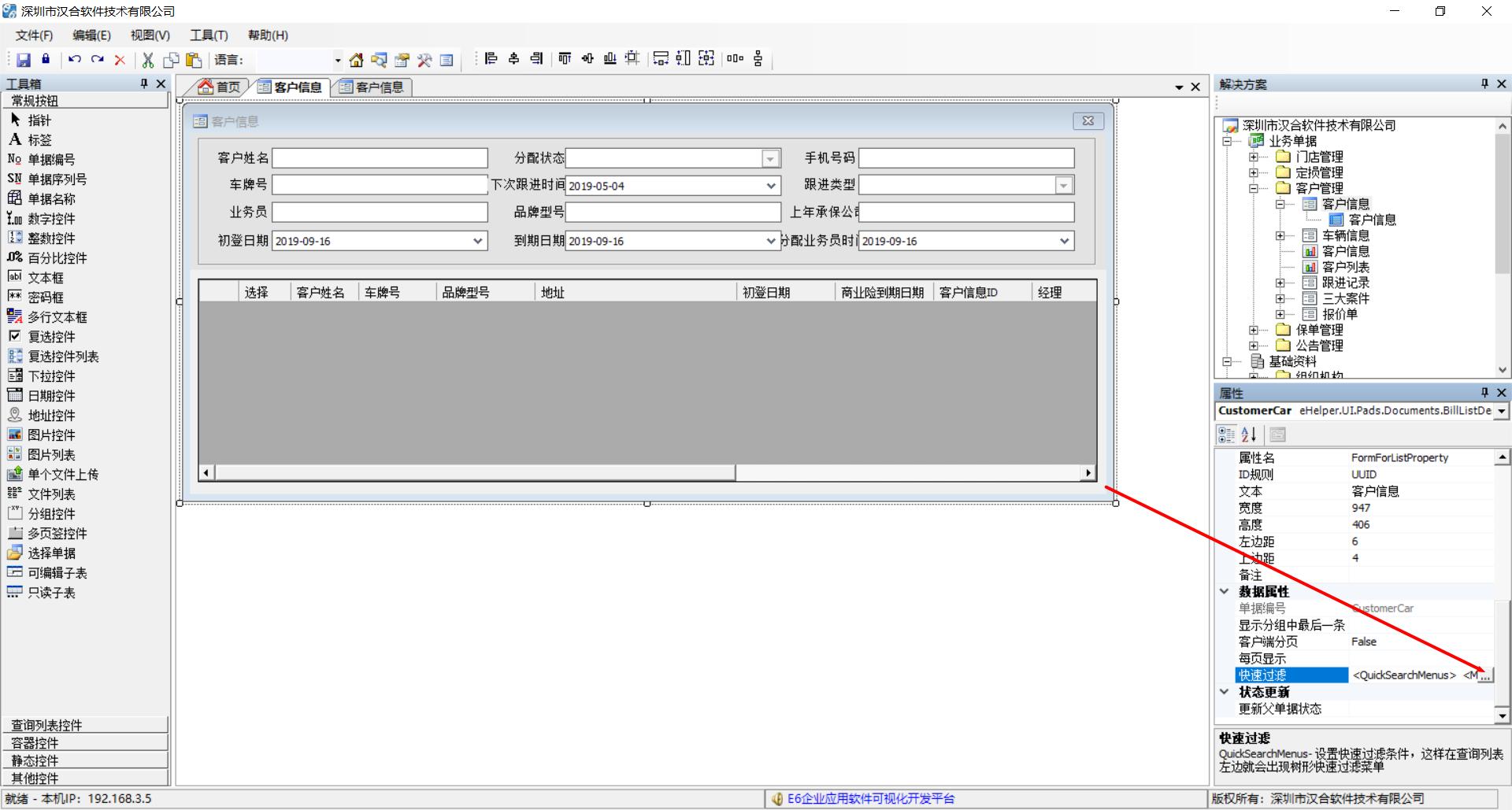Screen dimensions: 1512x810
Task: Click the ellipsis button for 快速过滤
Action: pyautogui.click(x=1484, y=675)
